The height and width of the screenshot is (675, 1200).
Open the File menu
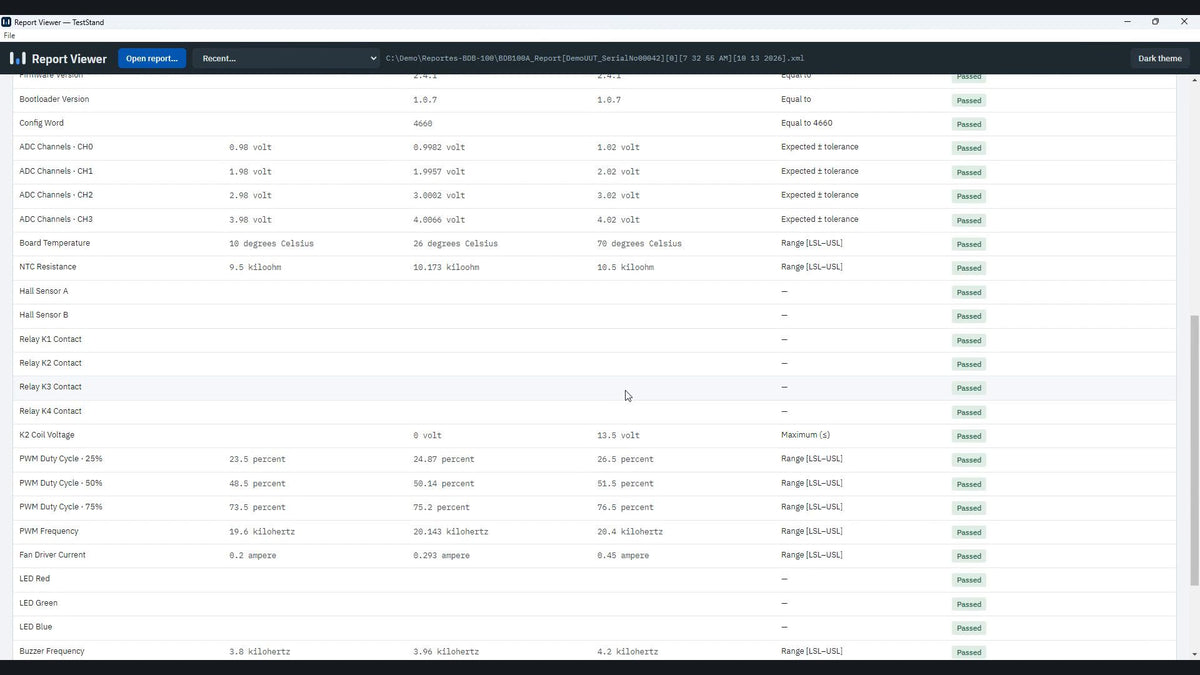[9, 36]
